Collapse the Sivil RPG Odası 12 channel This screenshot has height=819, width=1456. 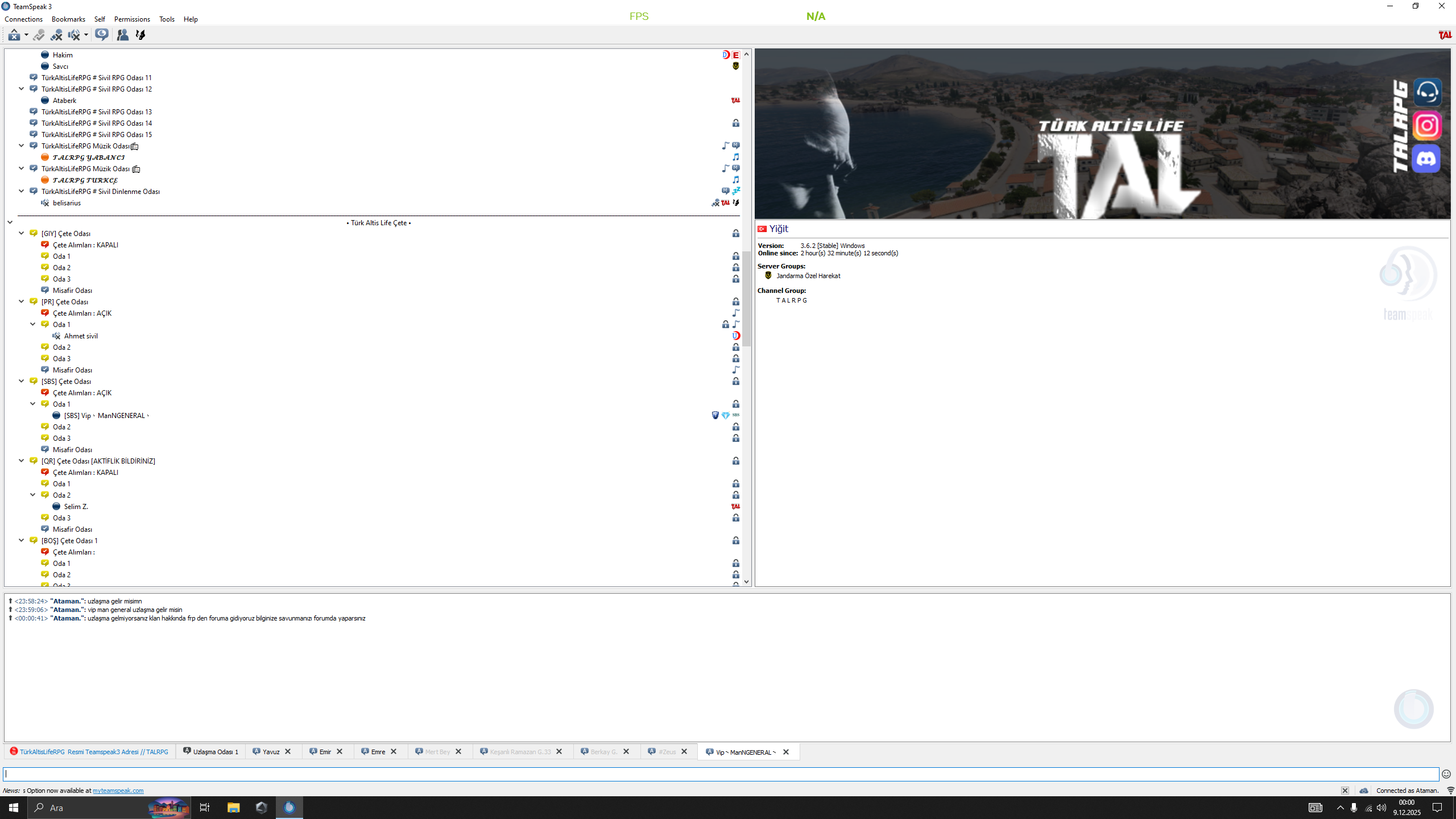pyautogui.click(x=22, y=89)
